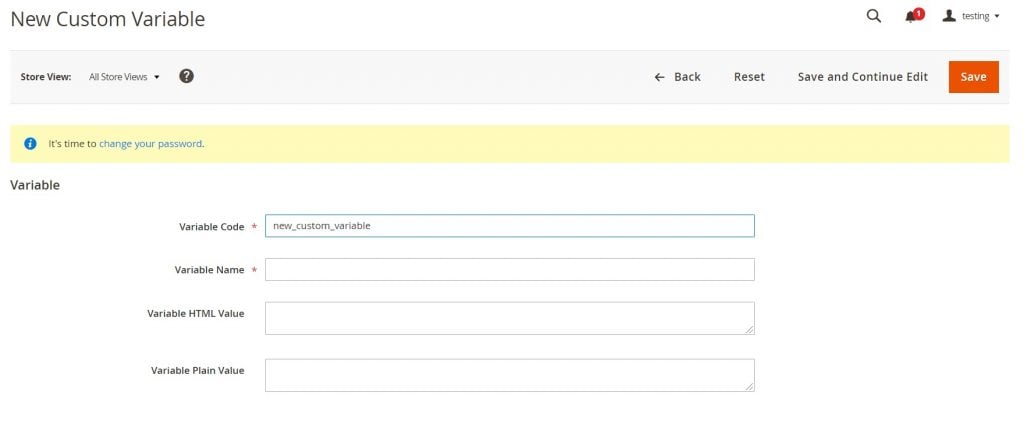Click the blue info icon in notice

30,144
